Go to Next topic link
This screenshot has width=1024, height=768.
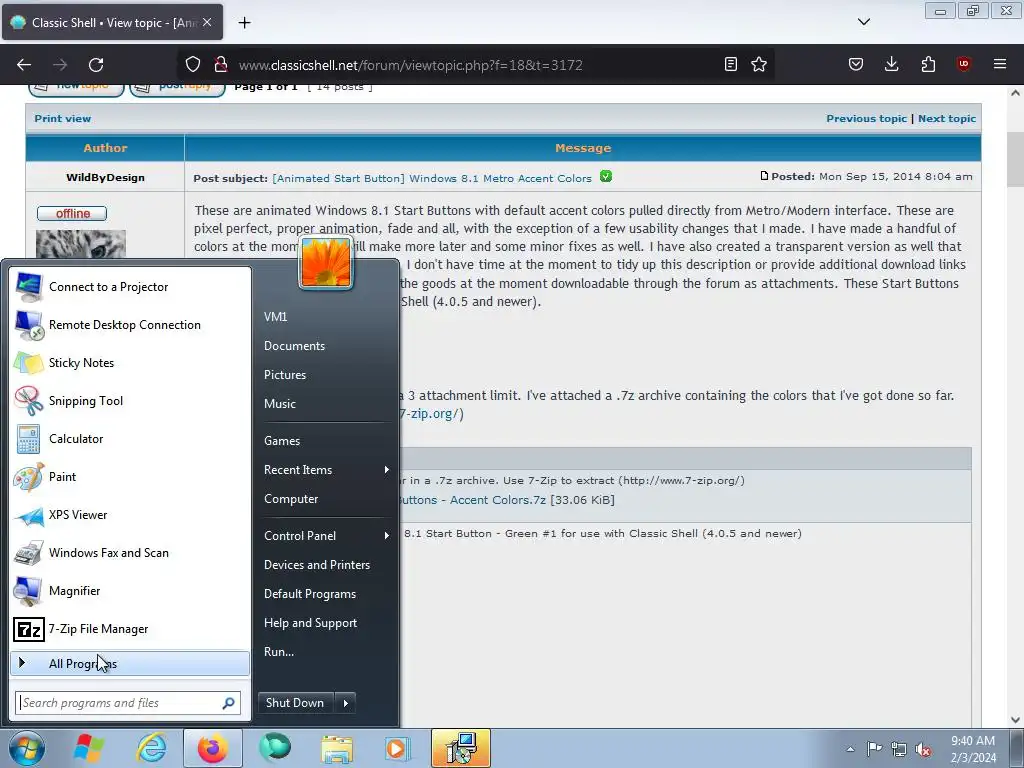tap(947, 119)
